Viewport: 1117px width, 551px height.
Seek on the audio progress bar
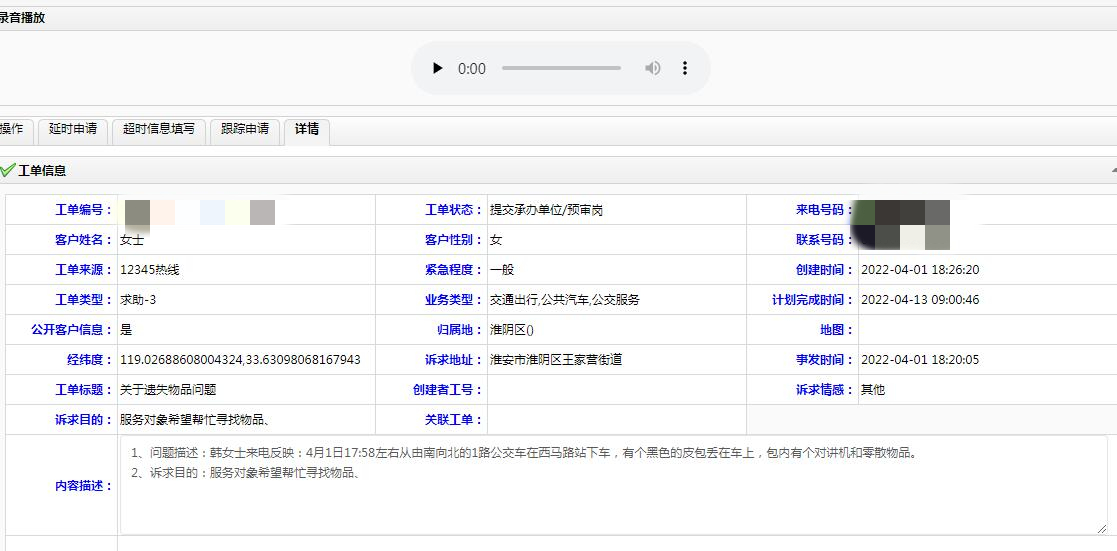[561, 68]
